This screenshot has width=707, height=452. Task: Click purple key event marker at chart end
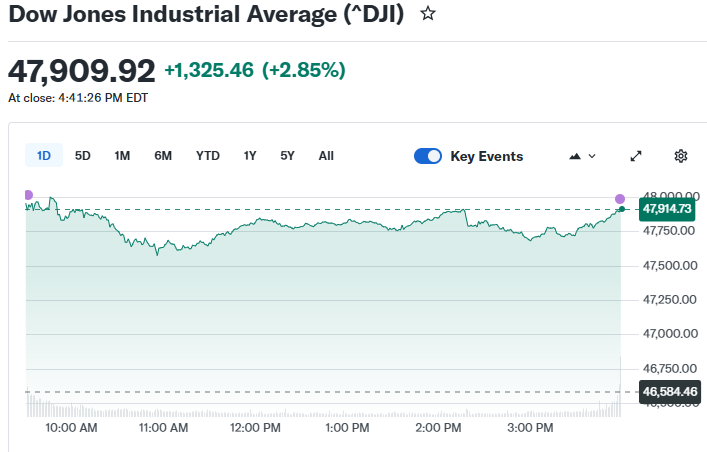620,198
